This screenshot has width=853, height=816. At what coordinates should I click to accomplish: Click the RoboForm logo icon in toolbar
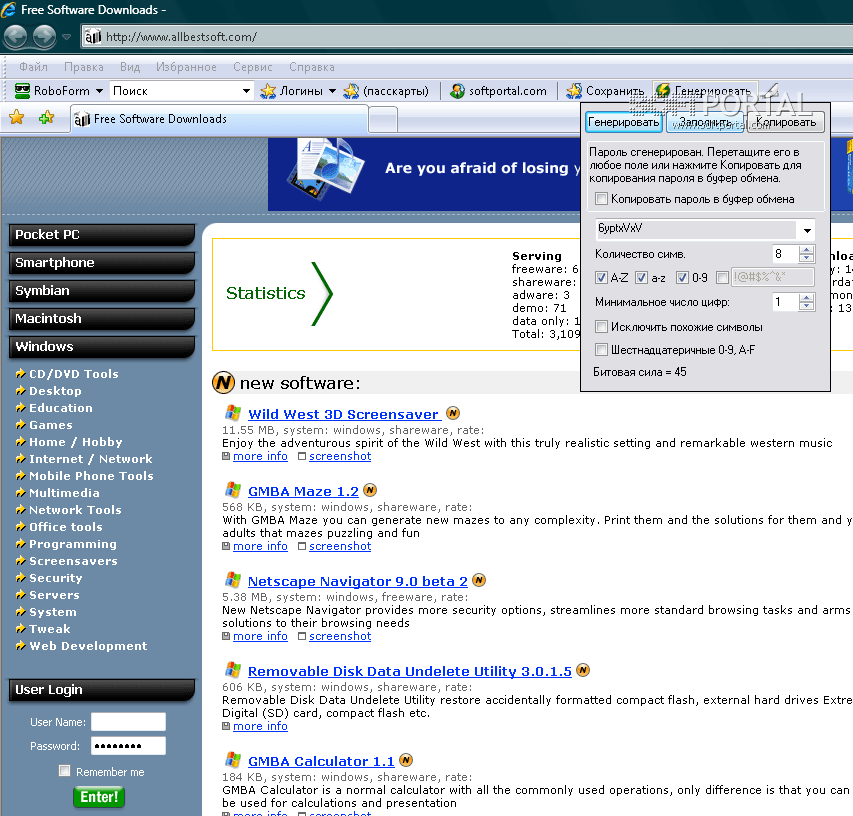pos(22,91)
